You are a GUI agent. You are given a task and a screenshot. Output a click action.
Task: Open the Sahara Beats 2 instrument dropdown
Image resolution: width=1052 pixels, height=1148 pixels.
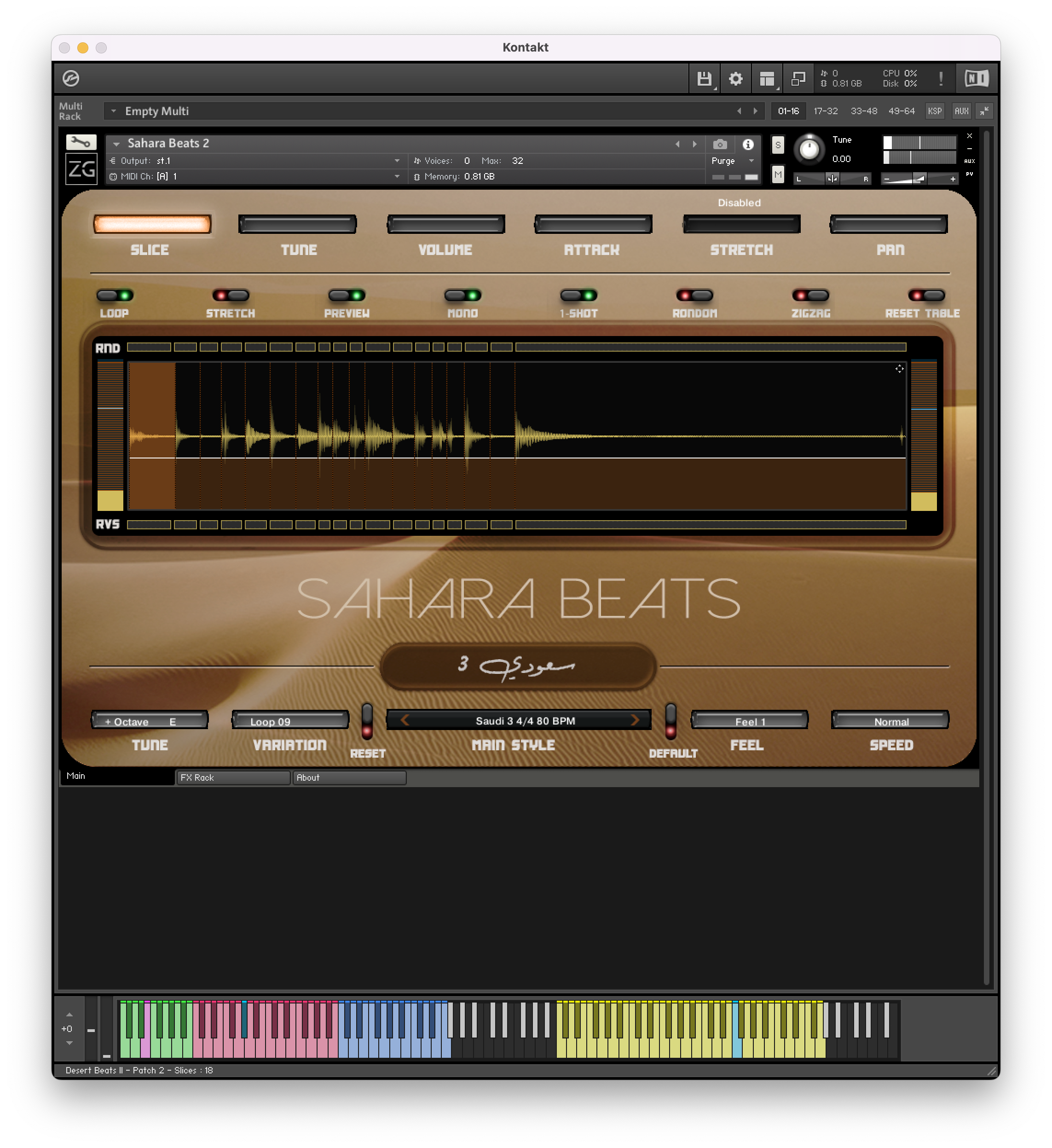[x=116, y=144]
